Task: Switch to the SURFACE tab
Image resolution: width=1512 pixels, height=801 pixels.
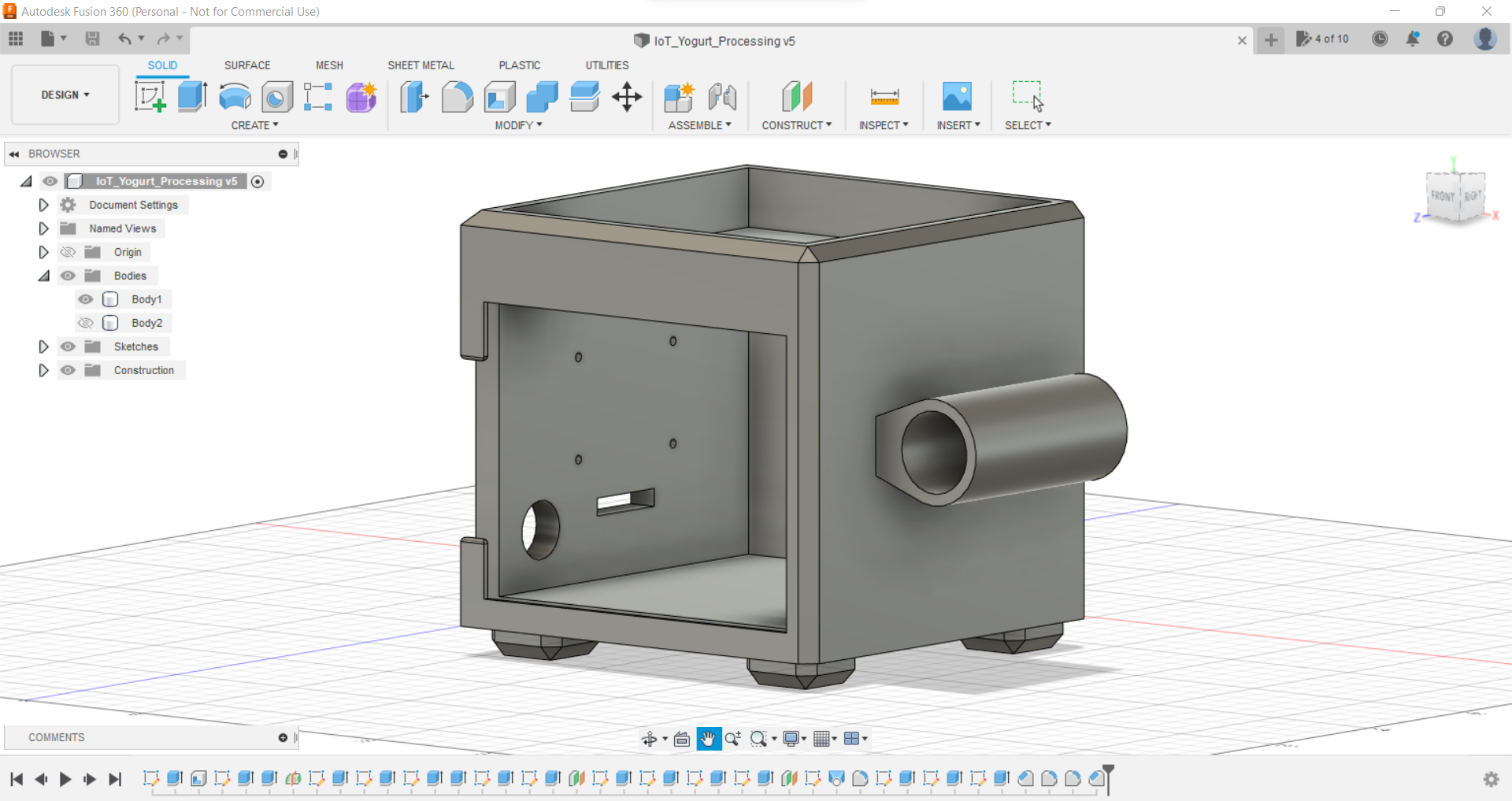Action: [246, 65]
